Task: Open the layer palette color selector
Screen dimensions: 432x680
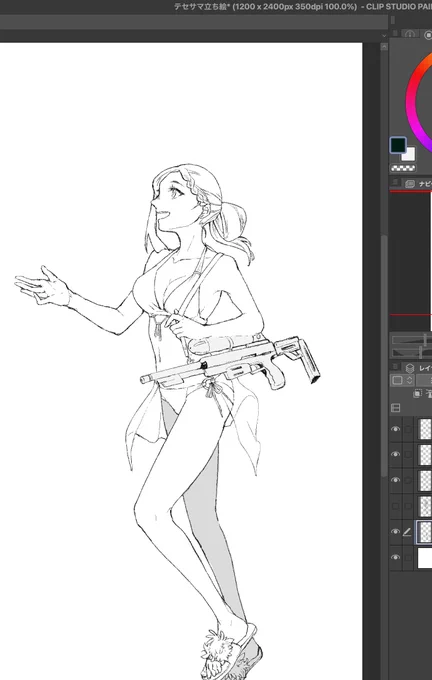Action: point(397,380)
